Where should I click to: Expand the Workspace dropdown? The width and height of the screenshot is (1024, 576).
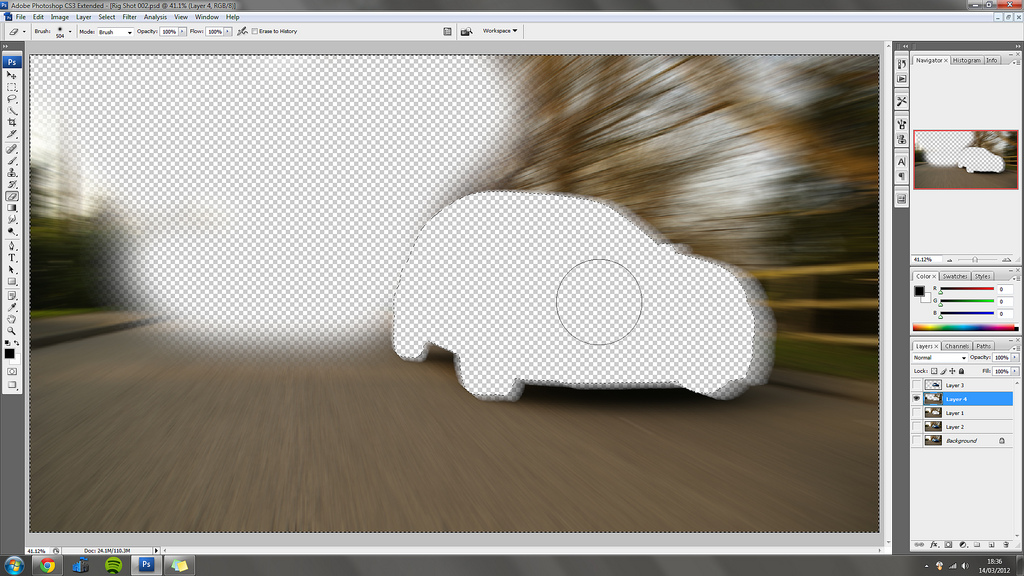tap(500, 31)
